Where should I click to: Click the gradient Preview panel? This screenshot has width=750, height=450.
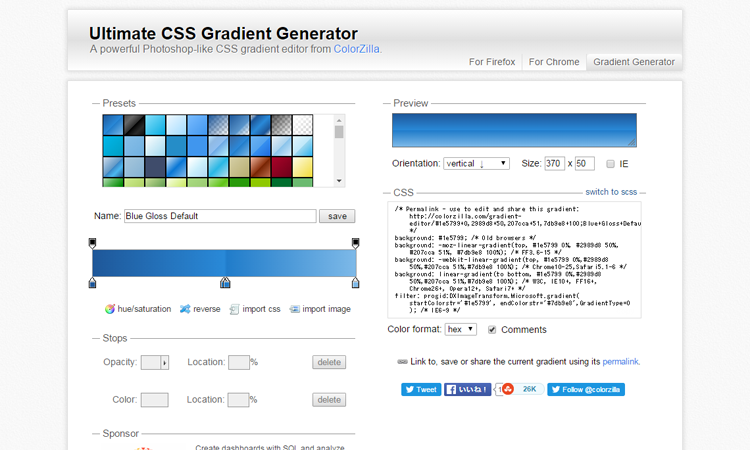click(514, 130)
